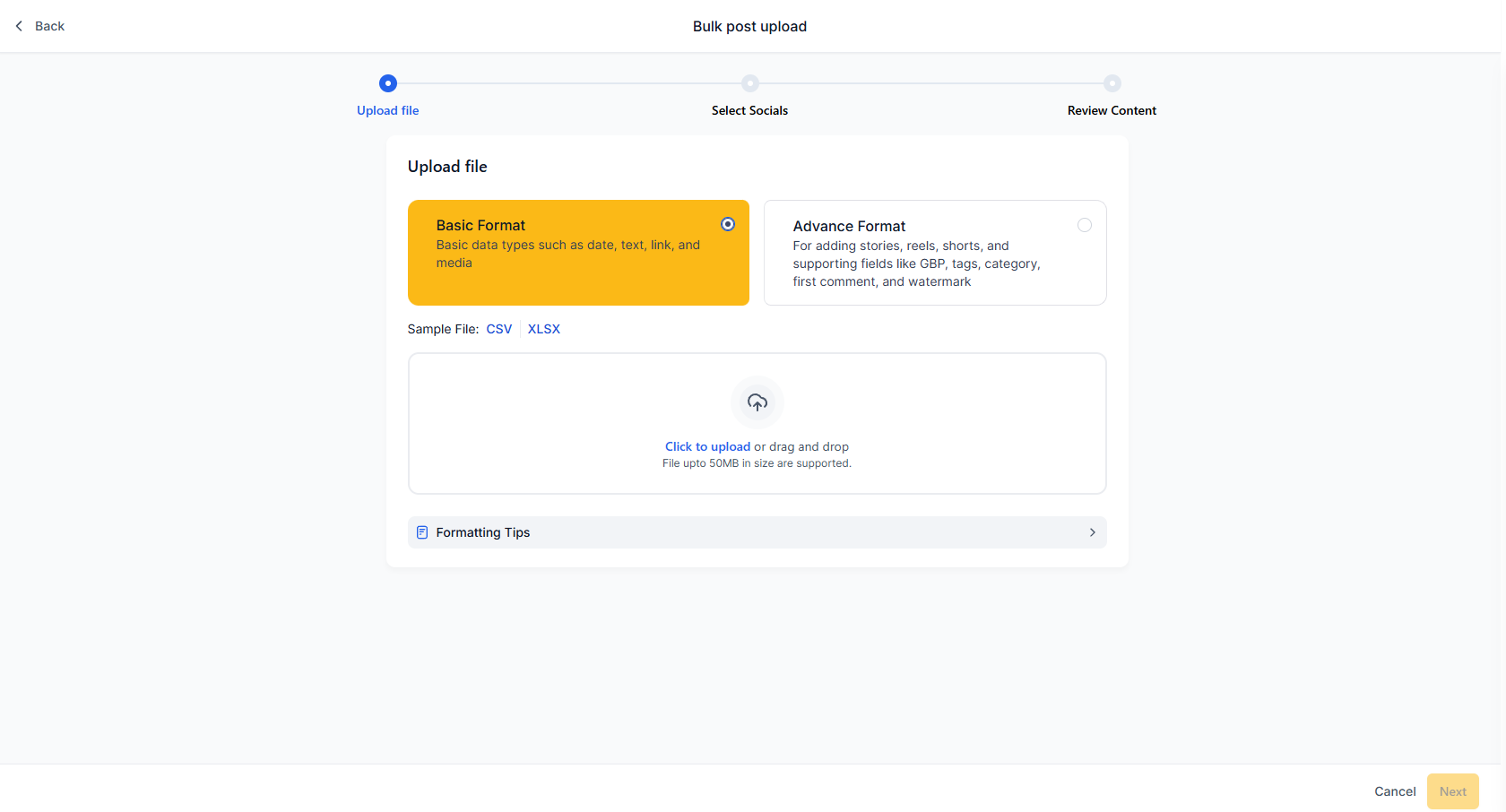Select the Advance Format radio button

[1085, 225]
